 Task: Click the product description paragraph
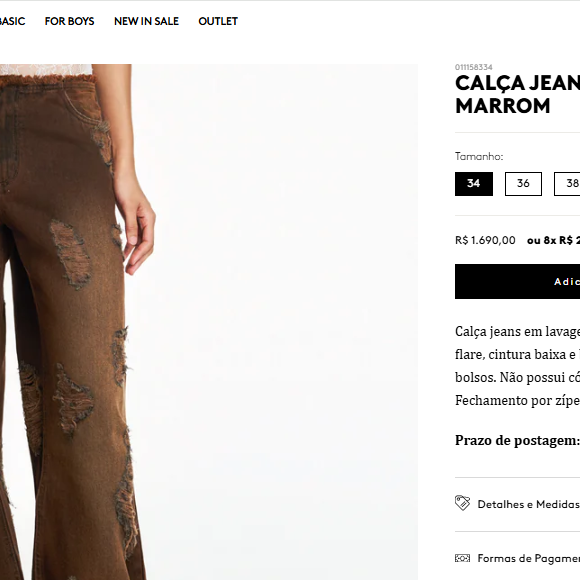[517, 366]
